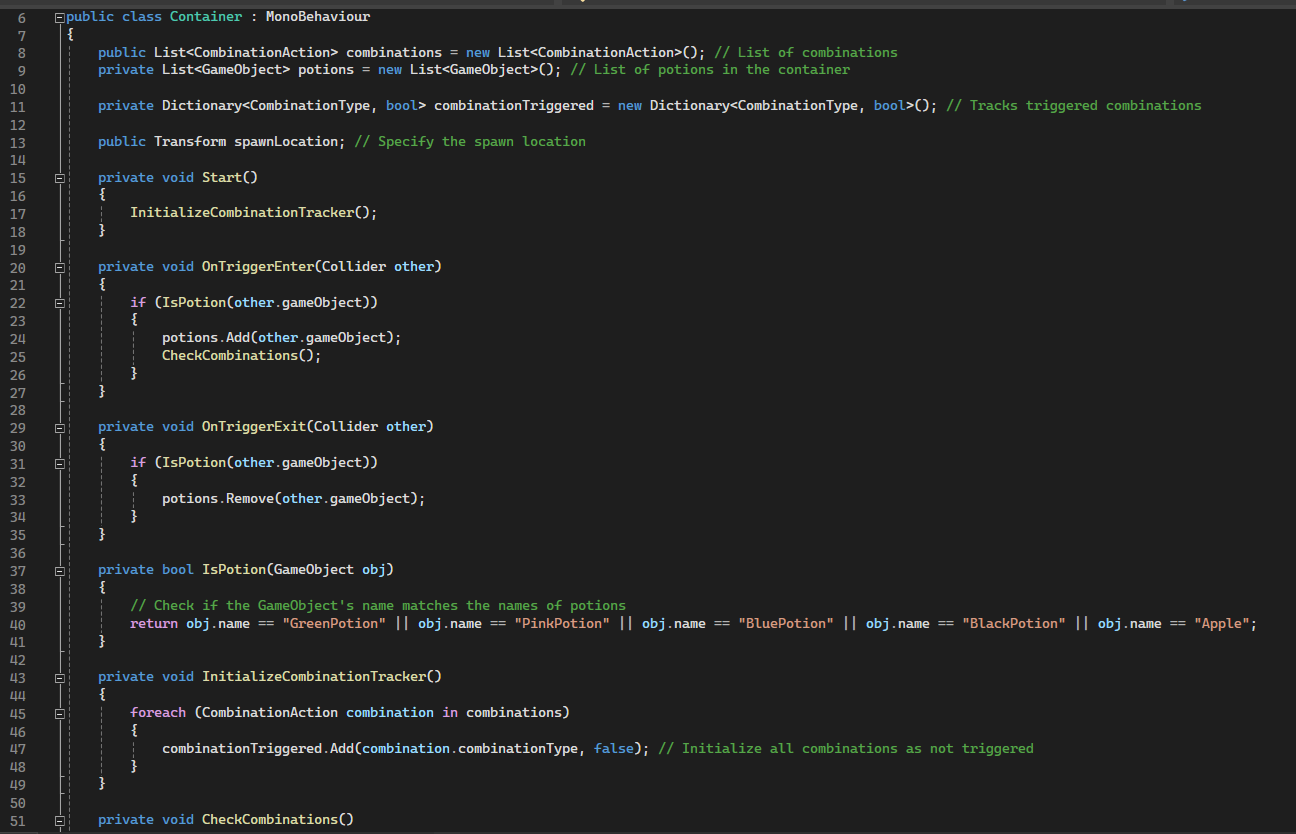Click the IsPotion method definition name on line 37
Viewport: 1296px width, 834px height.
pyautogui.click(x=234, y=570)
